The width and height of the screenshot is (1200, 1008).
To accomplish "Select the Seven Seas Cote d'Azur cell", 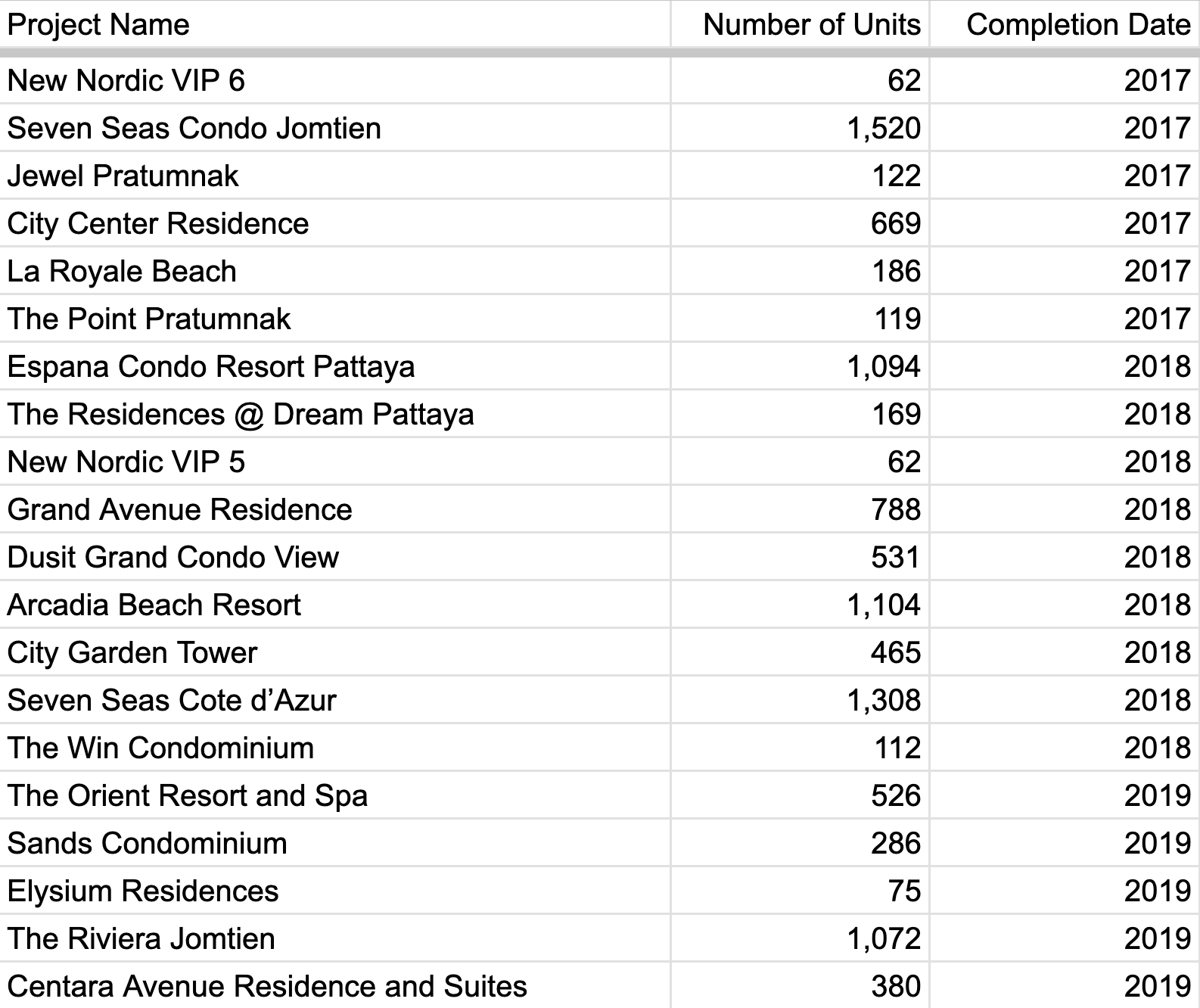I will tap(334, 700).
